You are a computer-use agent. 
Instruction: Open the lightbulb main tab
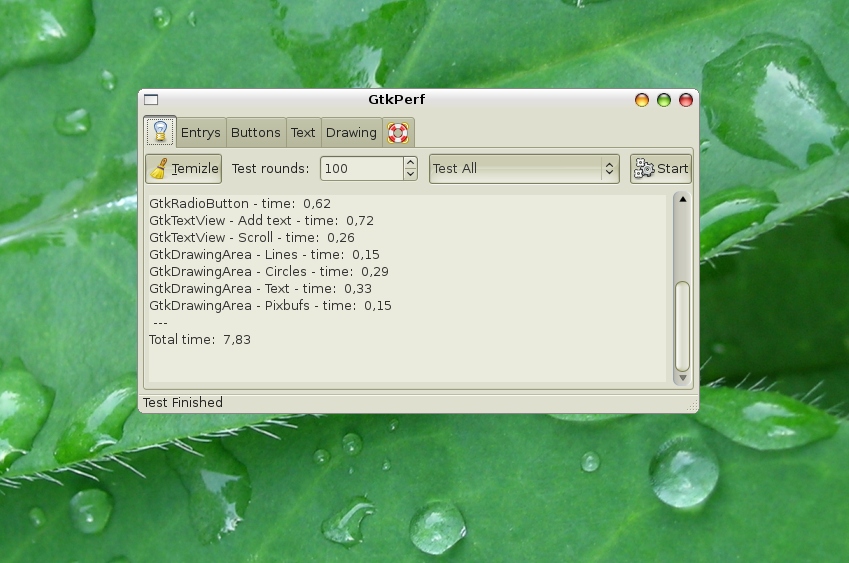(160, 132)
